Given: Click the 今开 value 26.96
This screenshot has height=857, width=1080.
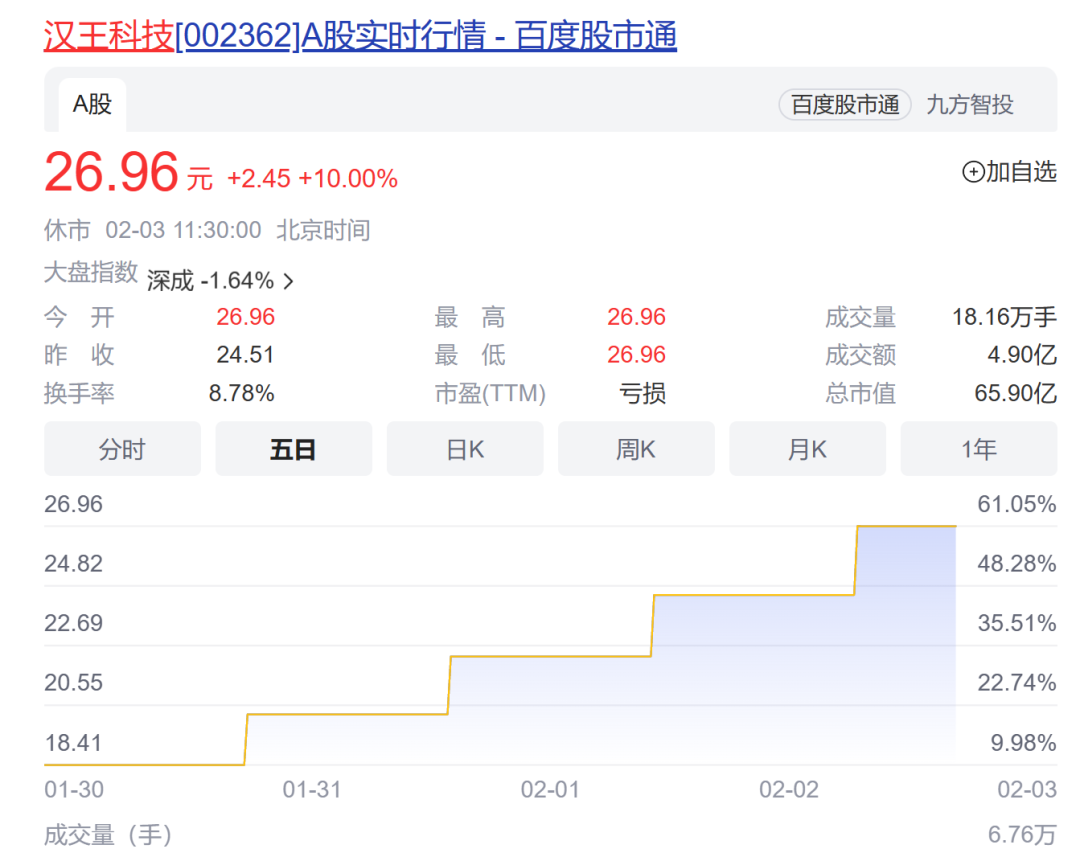Looking at the screenshot, I should 246,317.
